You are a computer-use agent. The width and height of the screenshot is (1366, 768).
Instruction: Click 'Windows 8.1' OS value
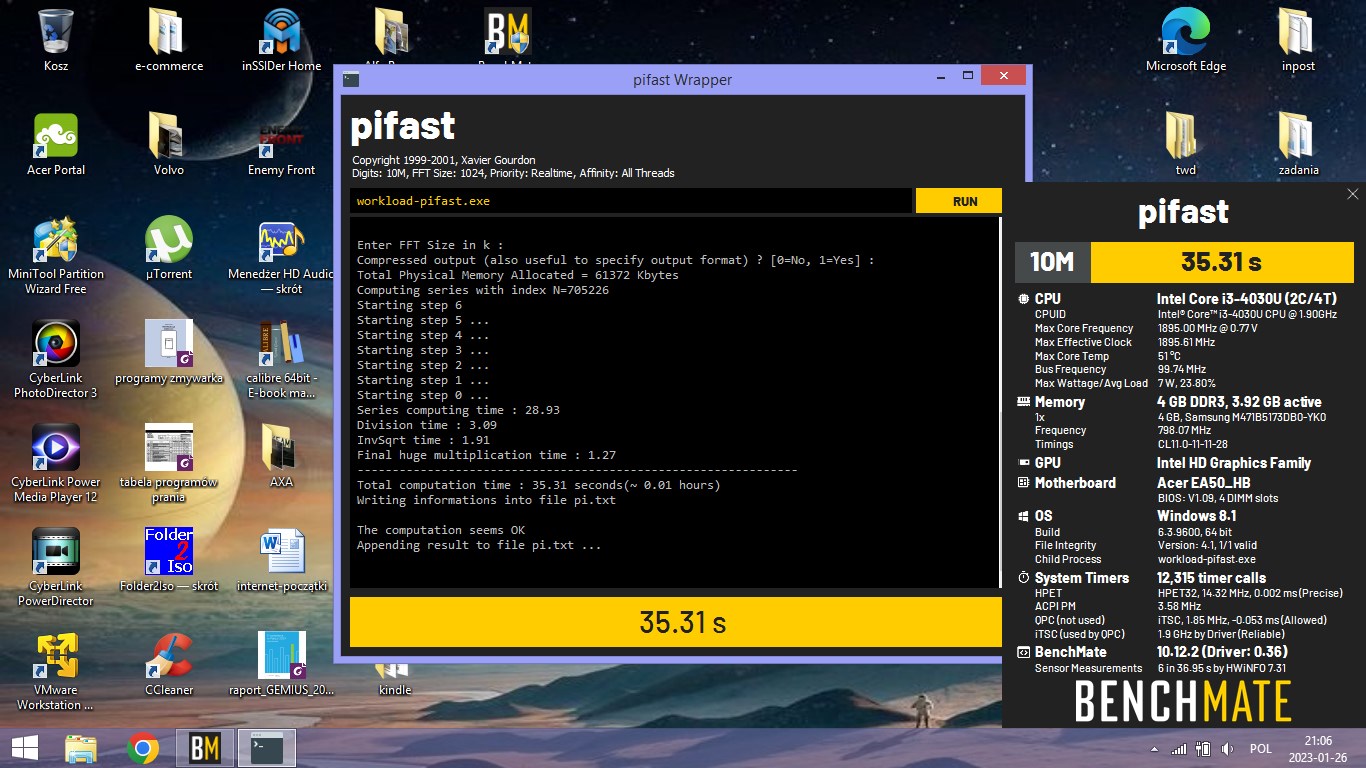pos(1197,516)
